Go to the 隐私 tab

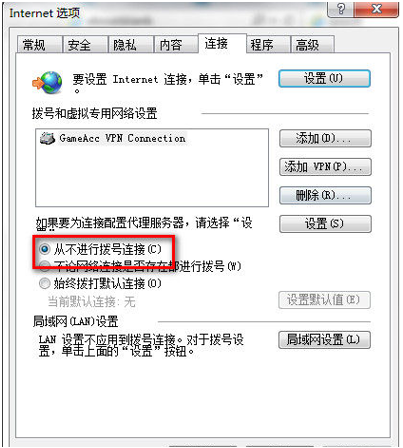pyautogui.click(x=131, y=45)
